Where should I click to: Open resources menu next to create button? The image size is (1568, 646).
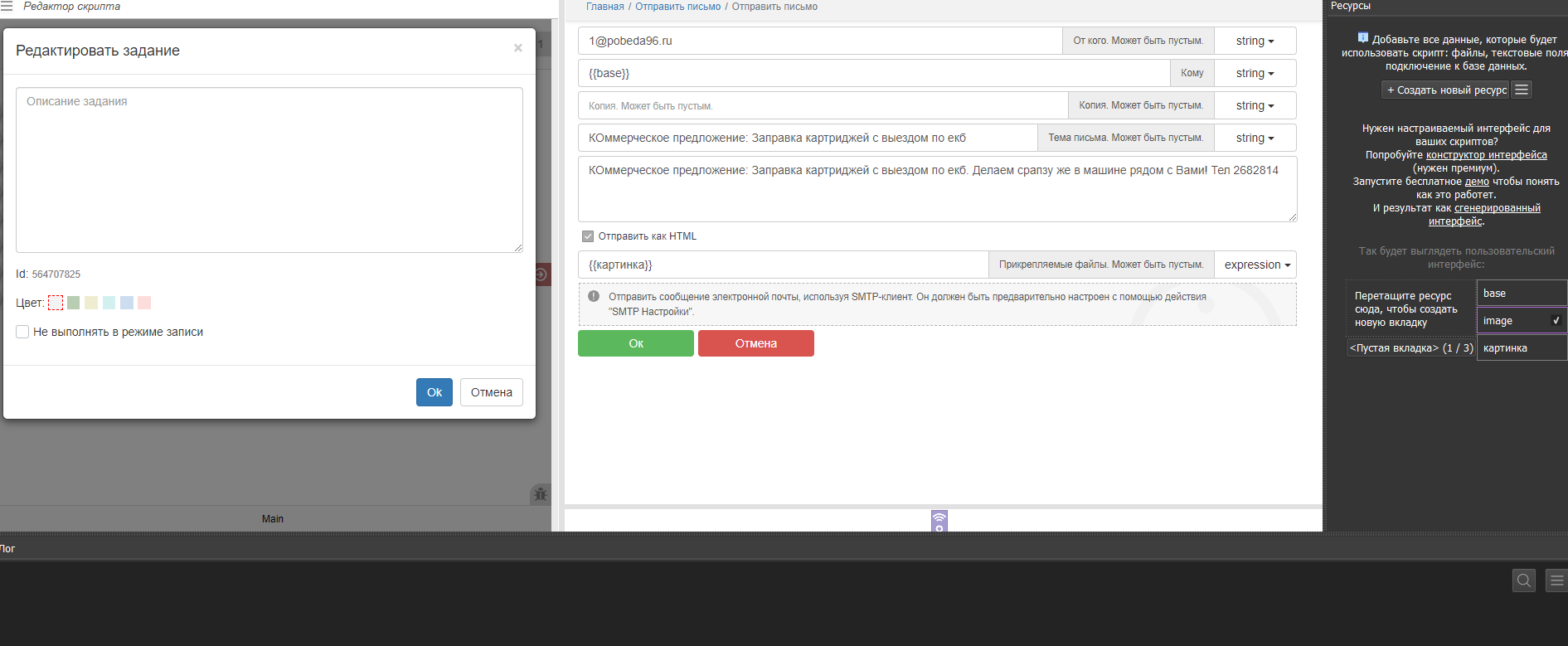[1521, 90]
